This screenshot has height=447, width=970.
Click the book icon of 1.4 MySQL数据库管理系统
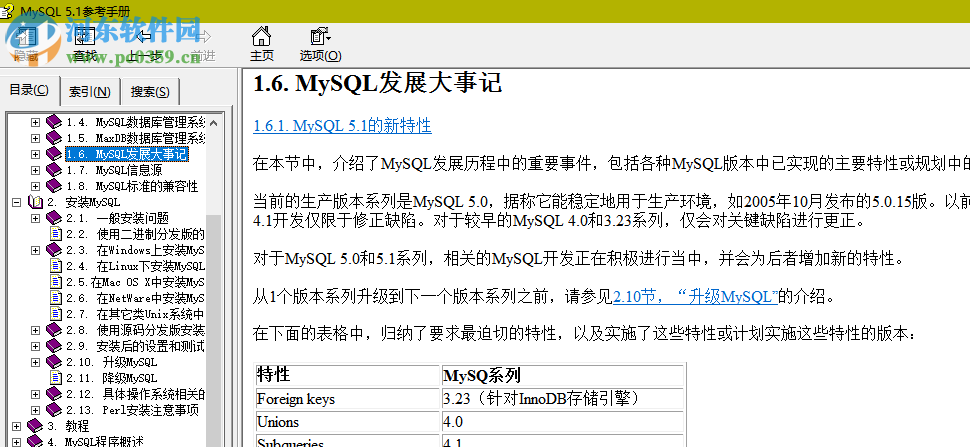point(54,122)
